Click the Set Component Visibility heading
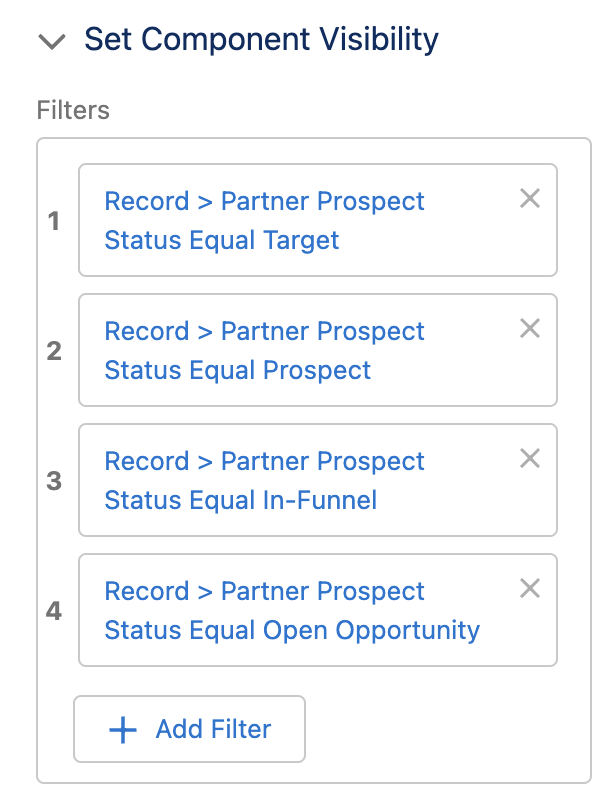610x800 pixels. (x=261, y=40)
